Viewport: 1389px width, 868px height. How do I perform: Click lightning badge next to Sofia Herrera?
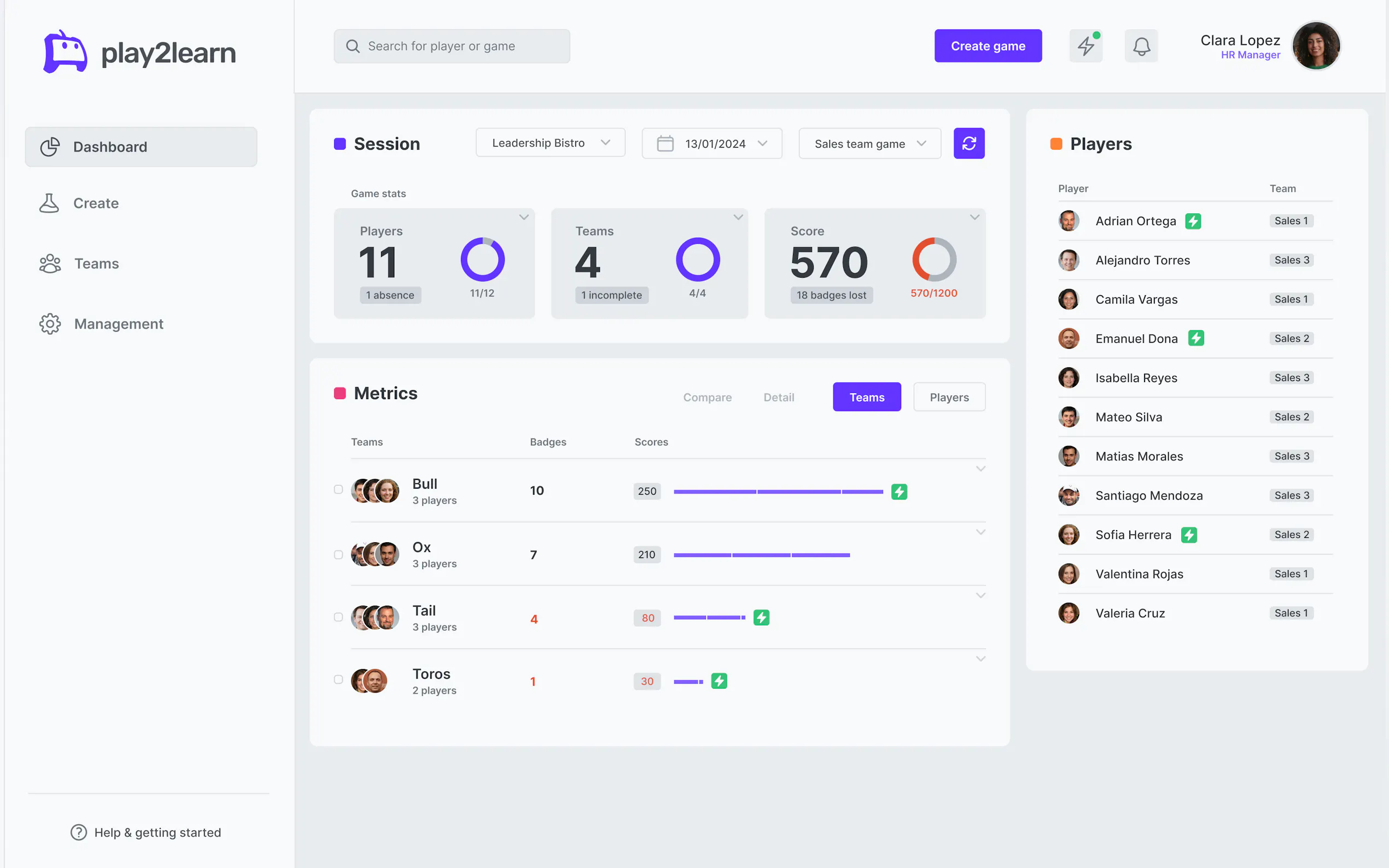(x=1189, y=535)
